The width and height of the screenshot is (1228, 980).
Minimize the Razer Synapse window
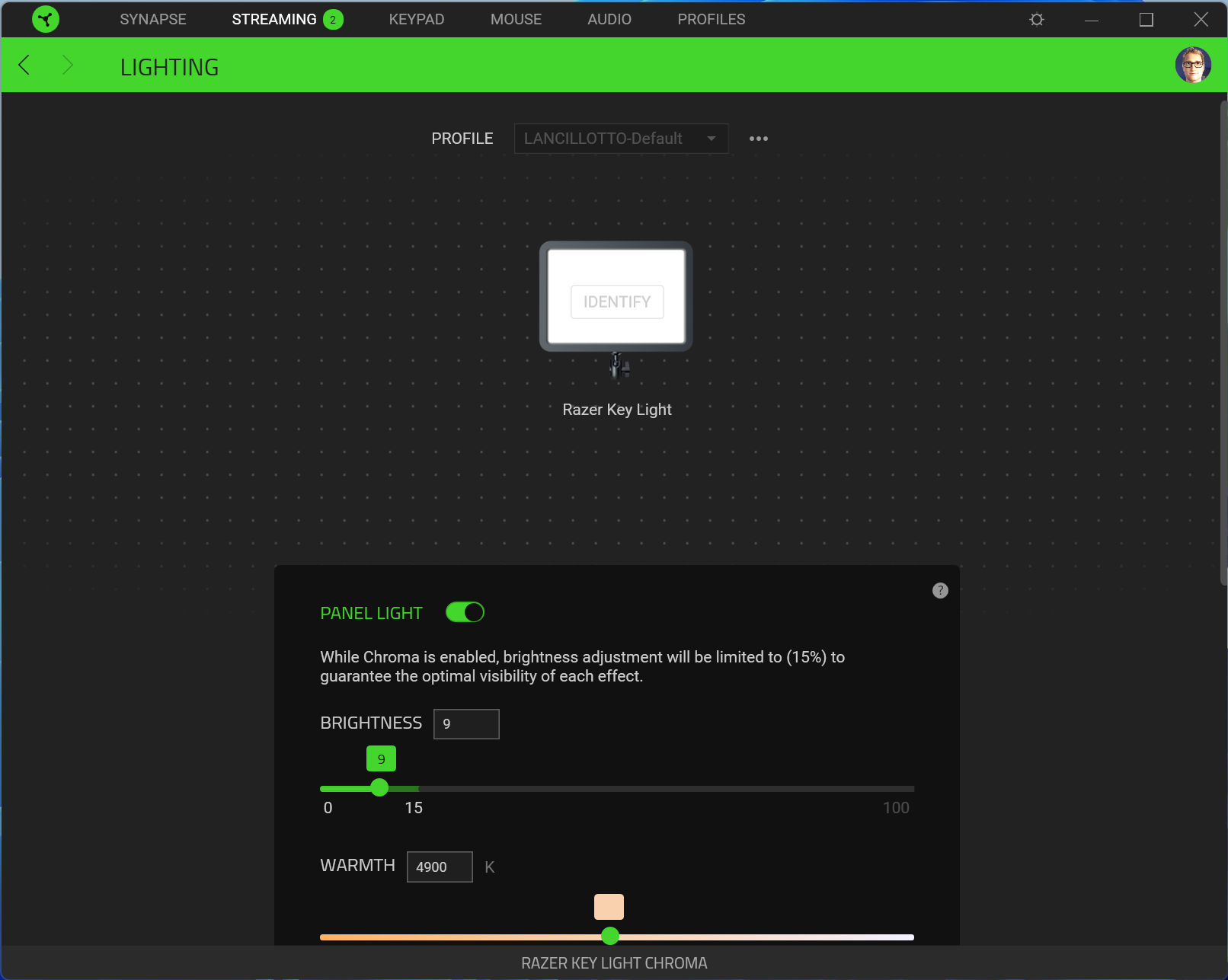coord(1092,20)
